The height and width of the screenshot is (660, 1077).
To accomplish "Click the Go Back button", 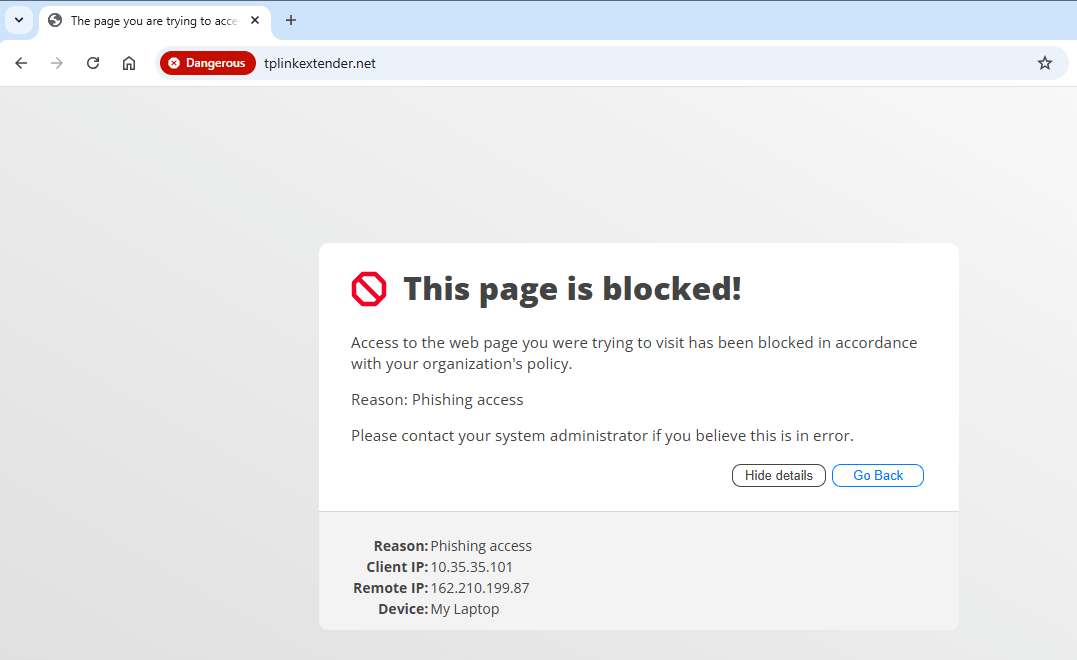I will [x=877, y=475].
